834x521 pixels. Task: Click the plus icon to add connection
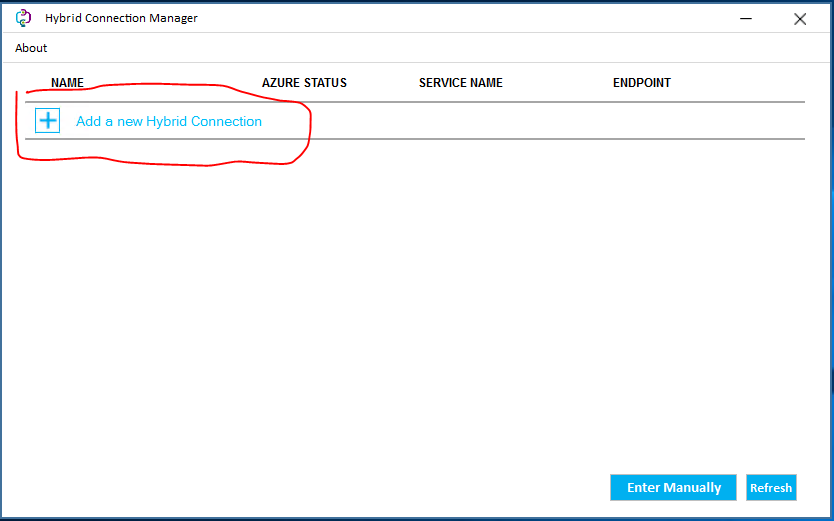(47, 121)
